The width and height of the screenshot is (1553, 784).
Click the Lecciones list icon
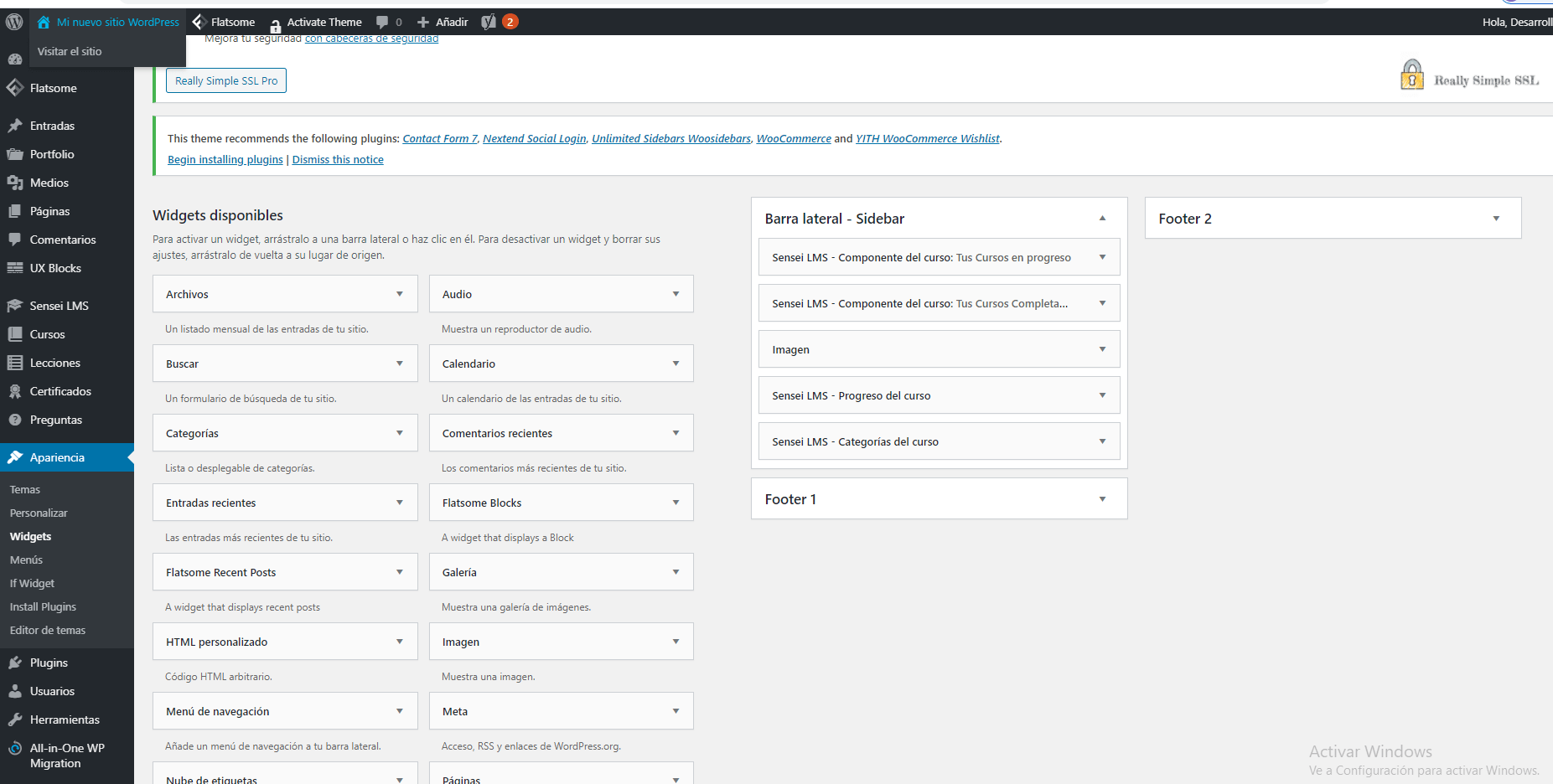[14, 363]
